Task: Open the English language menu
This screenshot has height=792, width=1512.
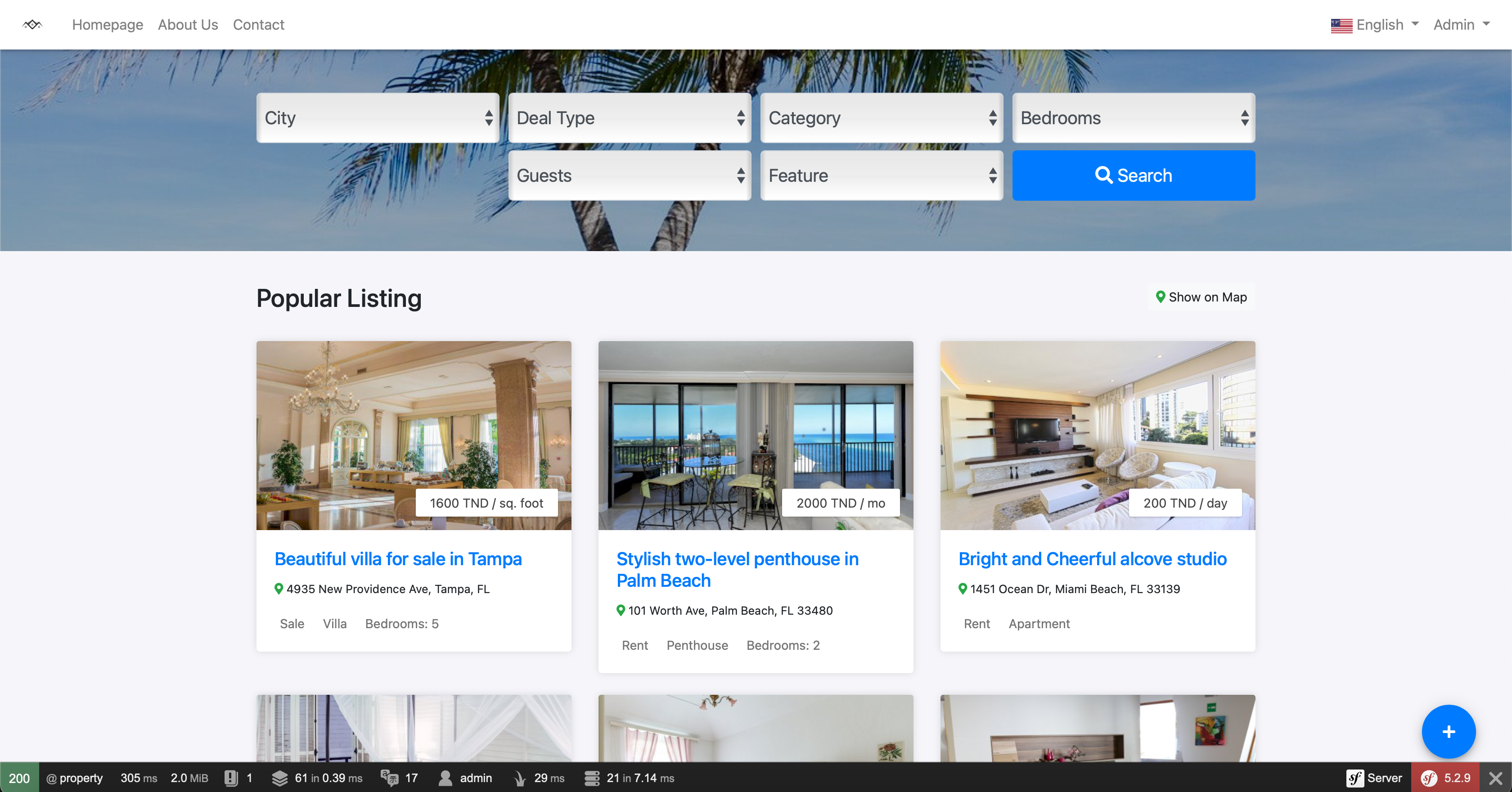Action: [1374, 25]
